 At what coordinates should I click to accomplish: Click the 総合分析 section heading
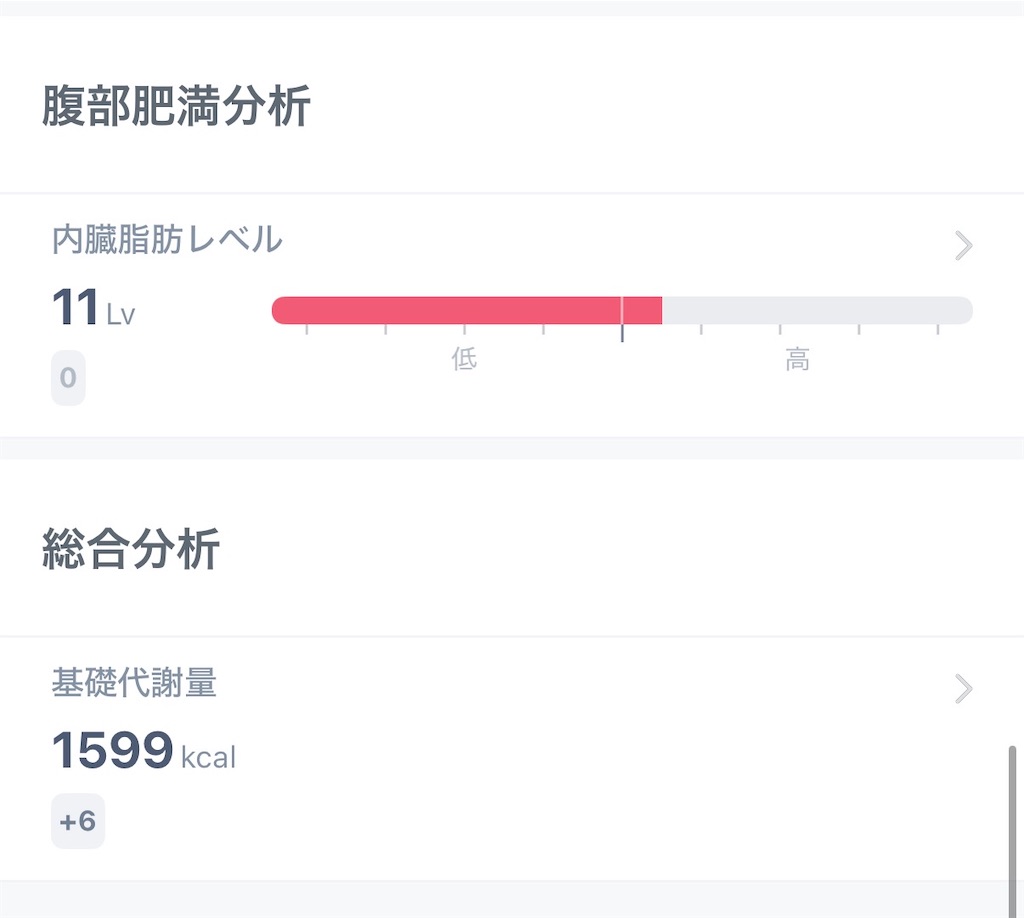pos(131,549)
